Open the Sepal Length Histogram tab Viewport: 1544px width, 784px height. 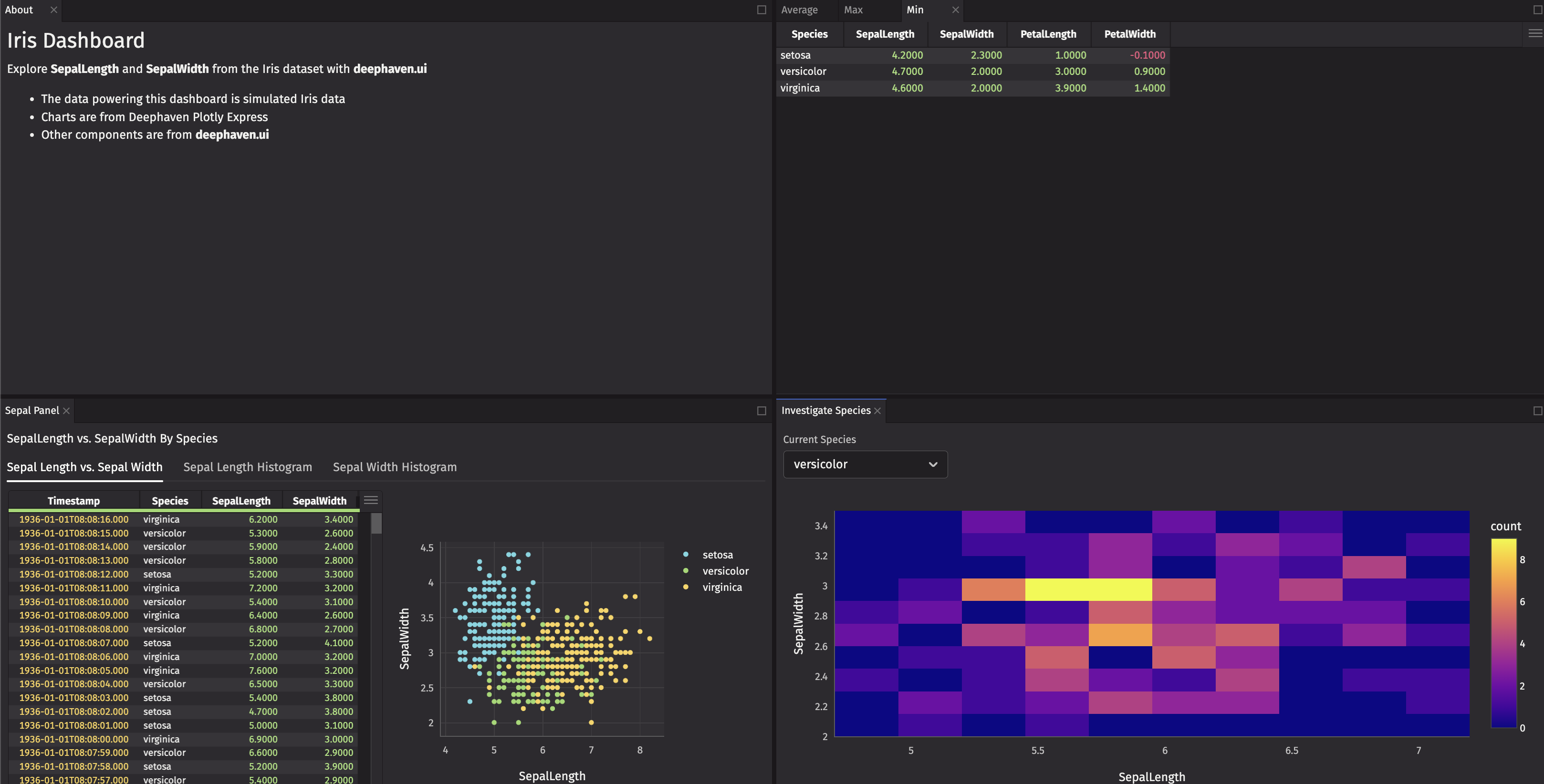click(248, 467)
